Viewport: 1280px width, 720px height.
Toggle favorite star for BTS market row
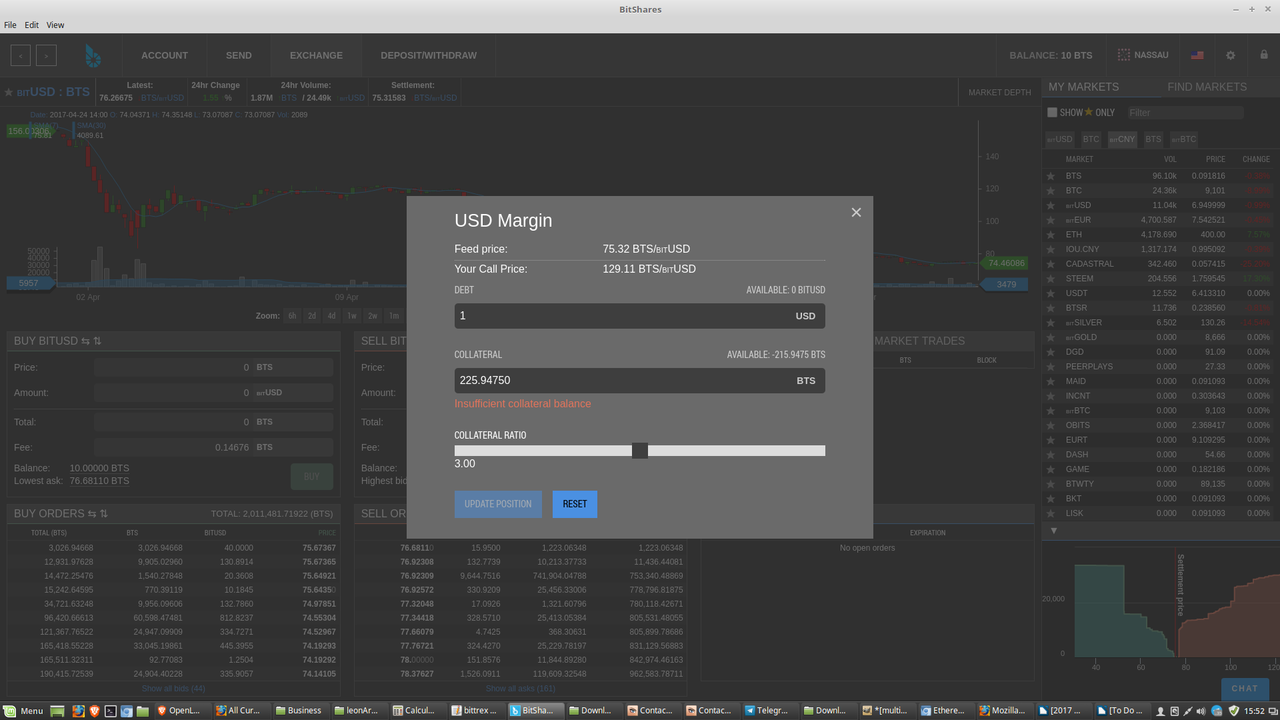1051,176
